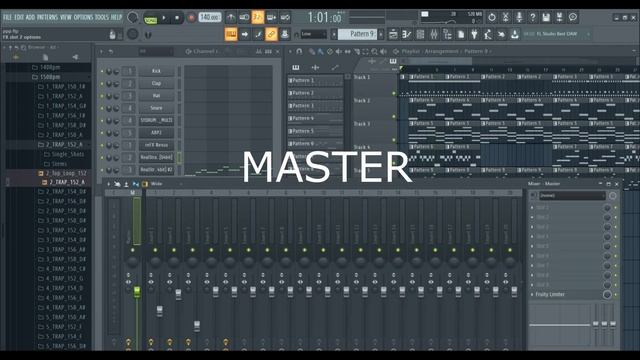Screen dimensions: 640x360
Task: Select the Kick channel button
Action: pyautogui.click(x=156, y=71)
